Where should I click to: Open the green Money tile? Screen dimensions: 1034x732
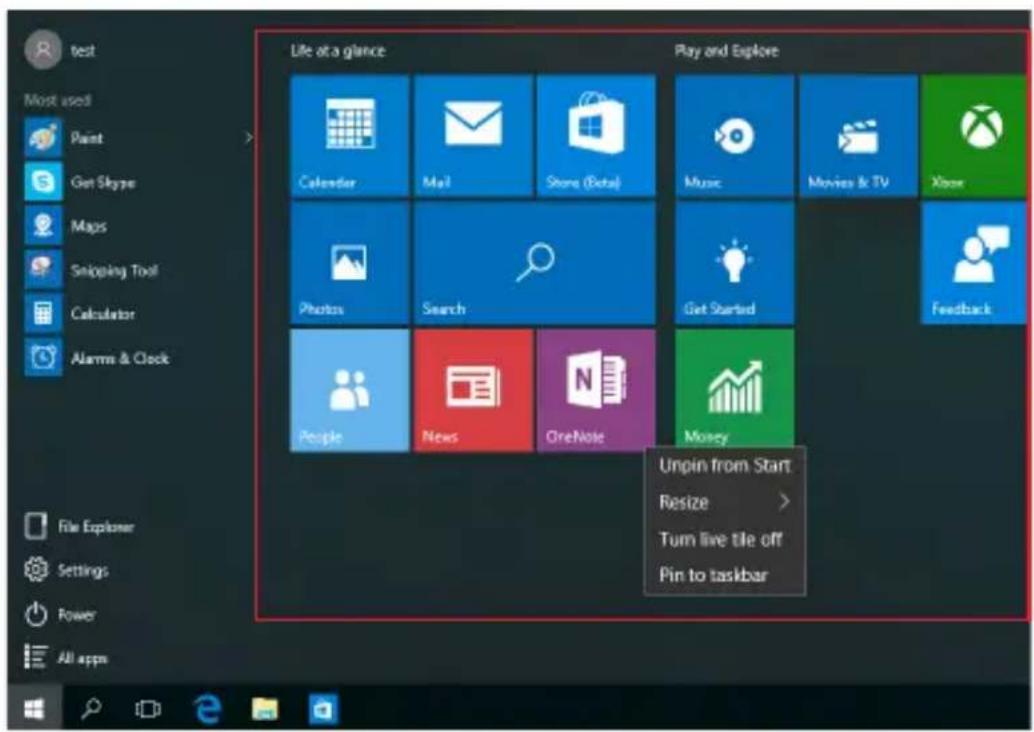pyautogui.click(x=735, y=388)
